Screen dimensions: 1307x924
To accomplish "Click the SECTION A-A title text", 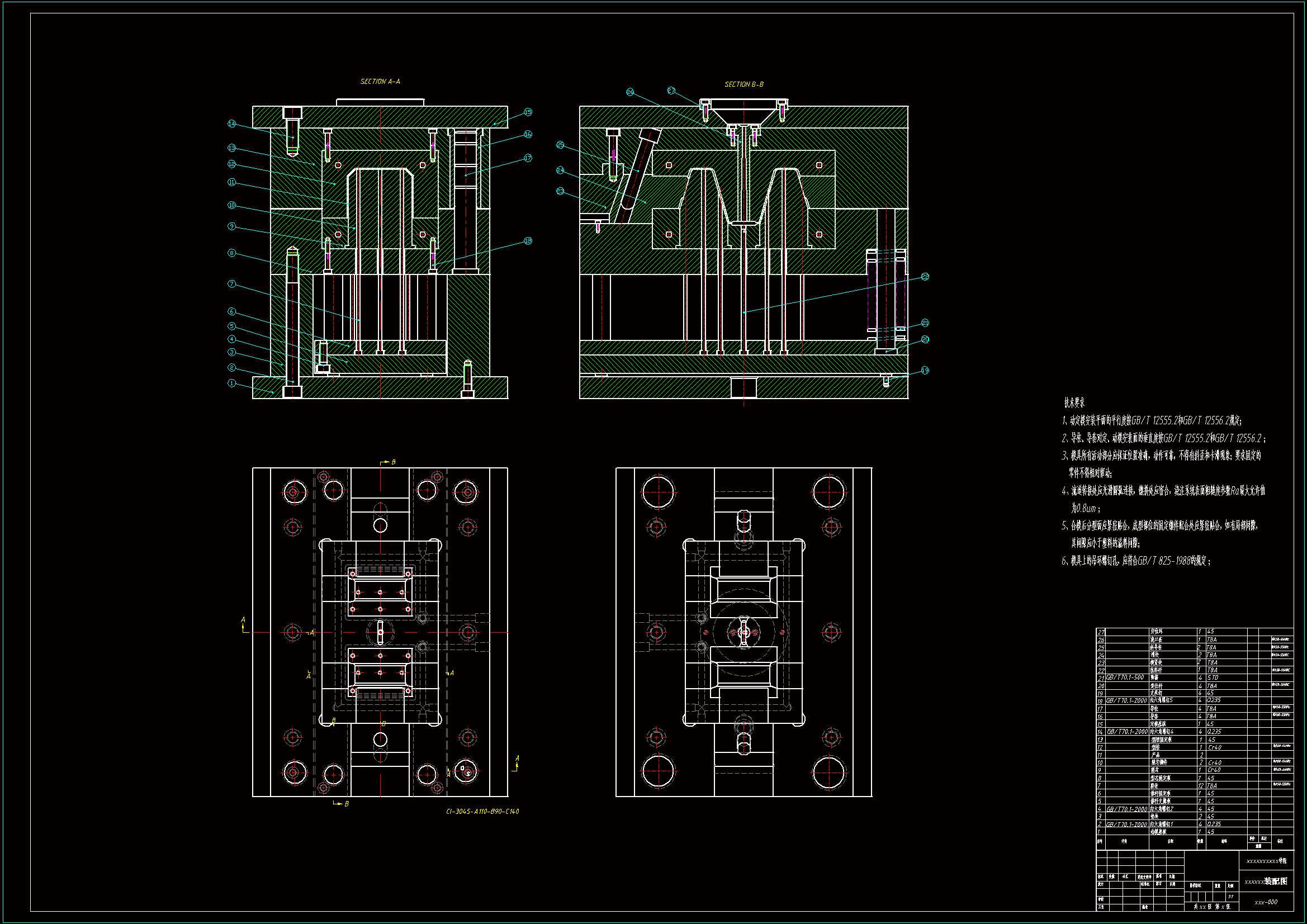I will click(x=380, y=82).
